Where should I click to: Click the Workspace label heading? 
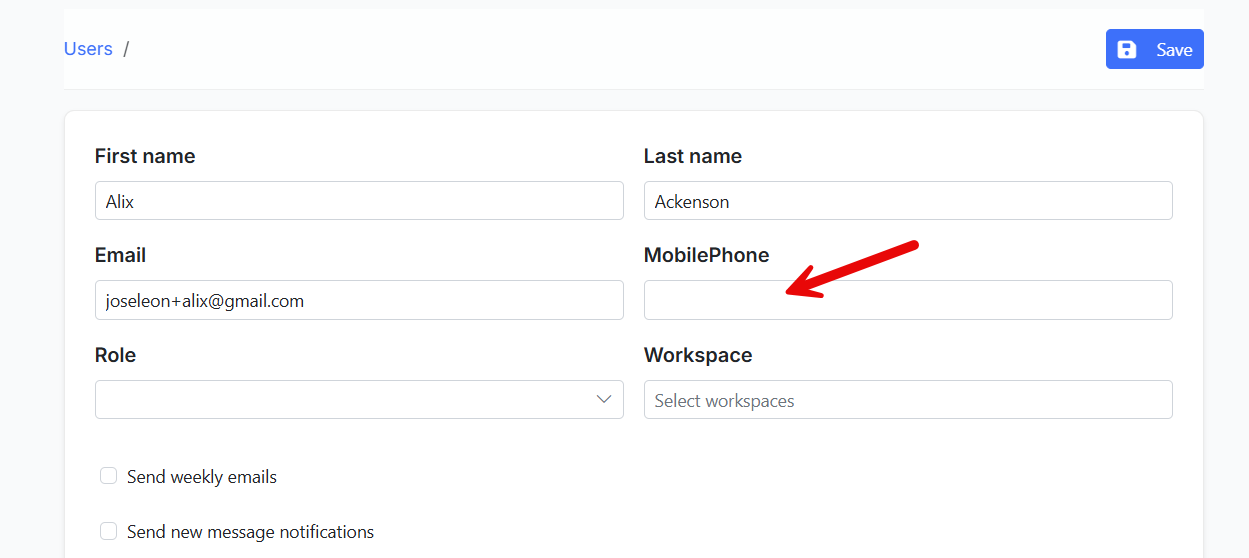[x=698, y=355]
